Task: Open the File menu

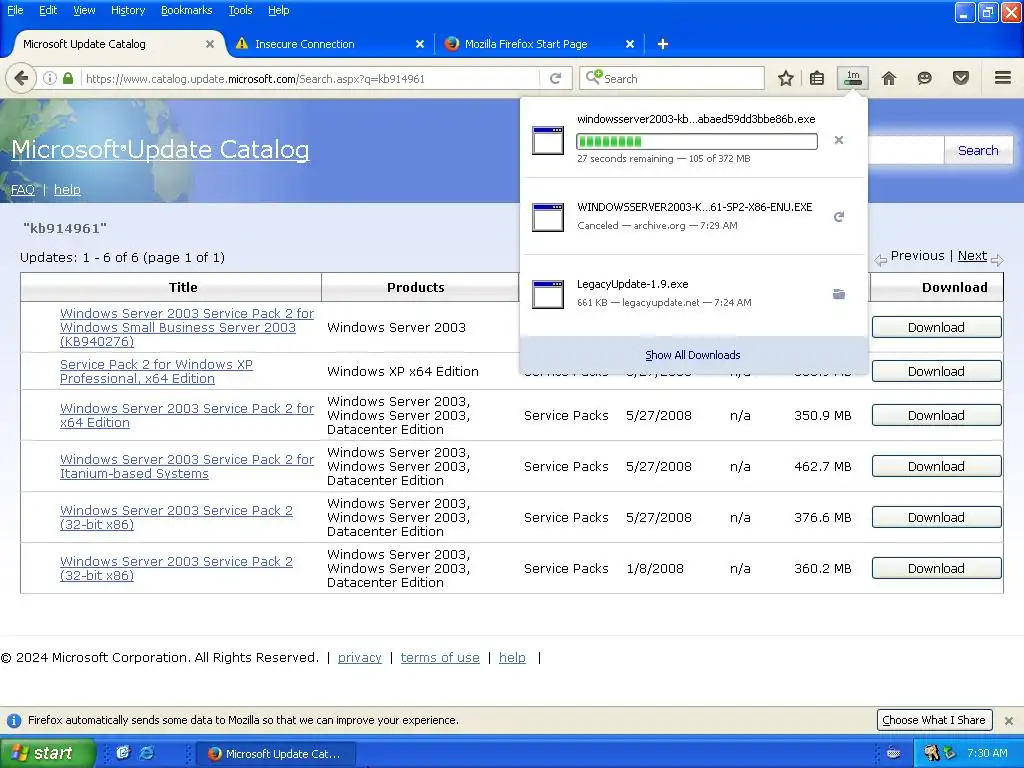Action: (x=15, y=10)
